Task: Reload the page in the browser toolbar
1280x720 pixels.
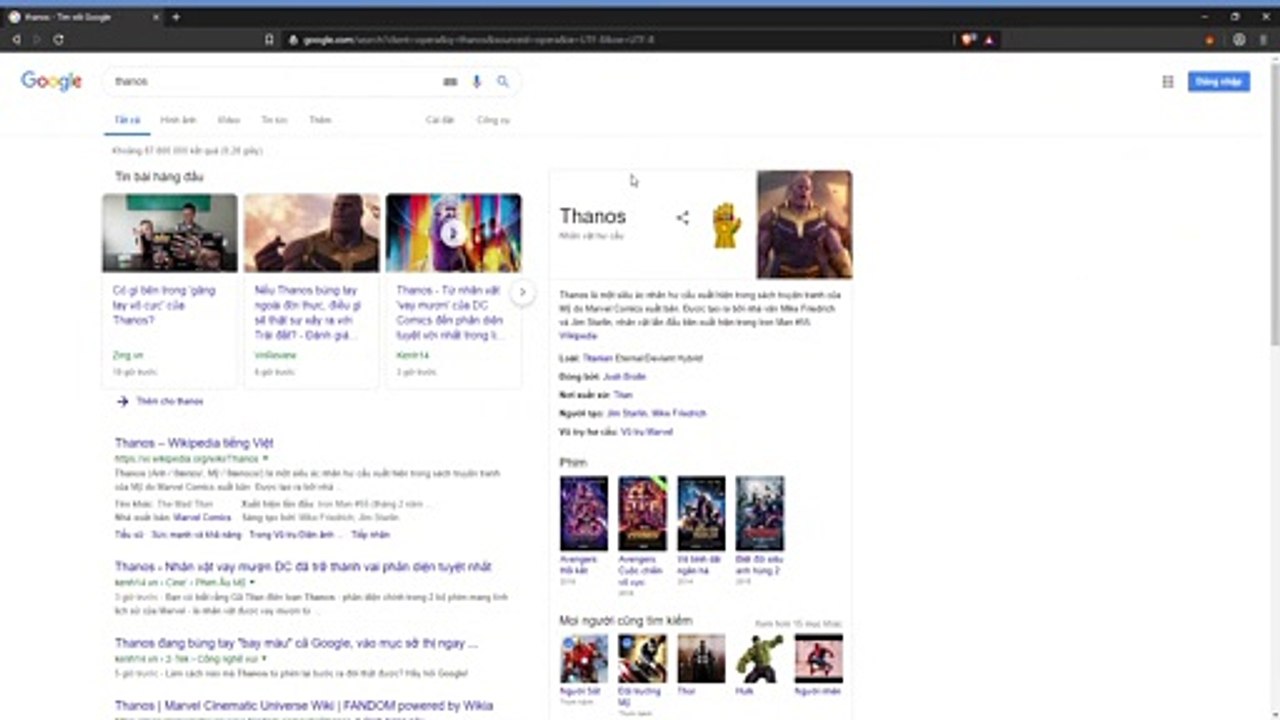Action: 59,40
